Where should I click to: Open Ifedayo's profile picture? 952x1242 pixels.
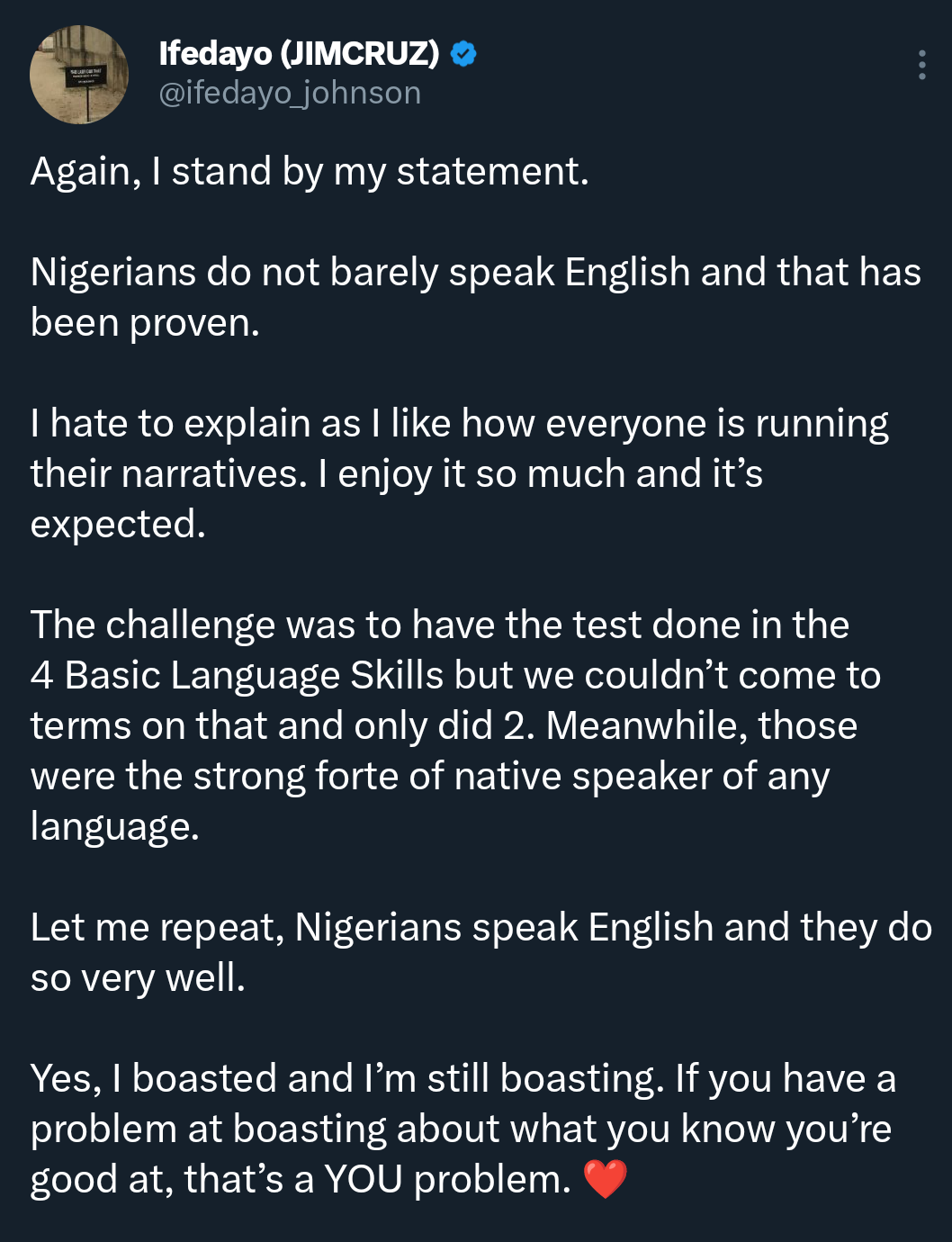coord(79,75)
